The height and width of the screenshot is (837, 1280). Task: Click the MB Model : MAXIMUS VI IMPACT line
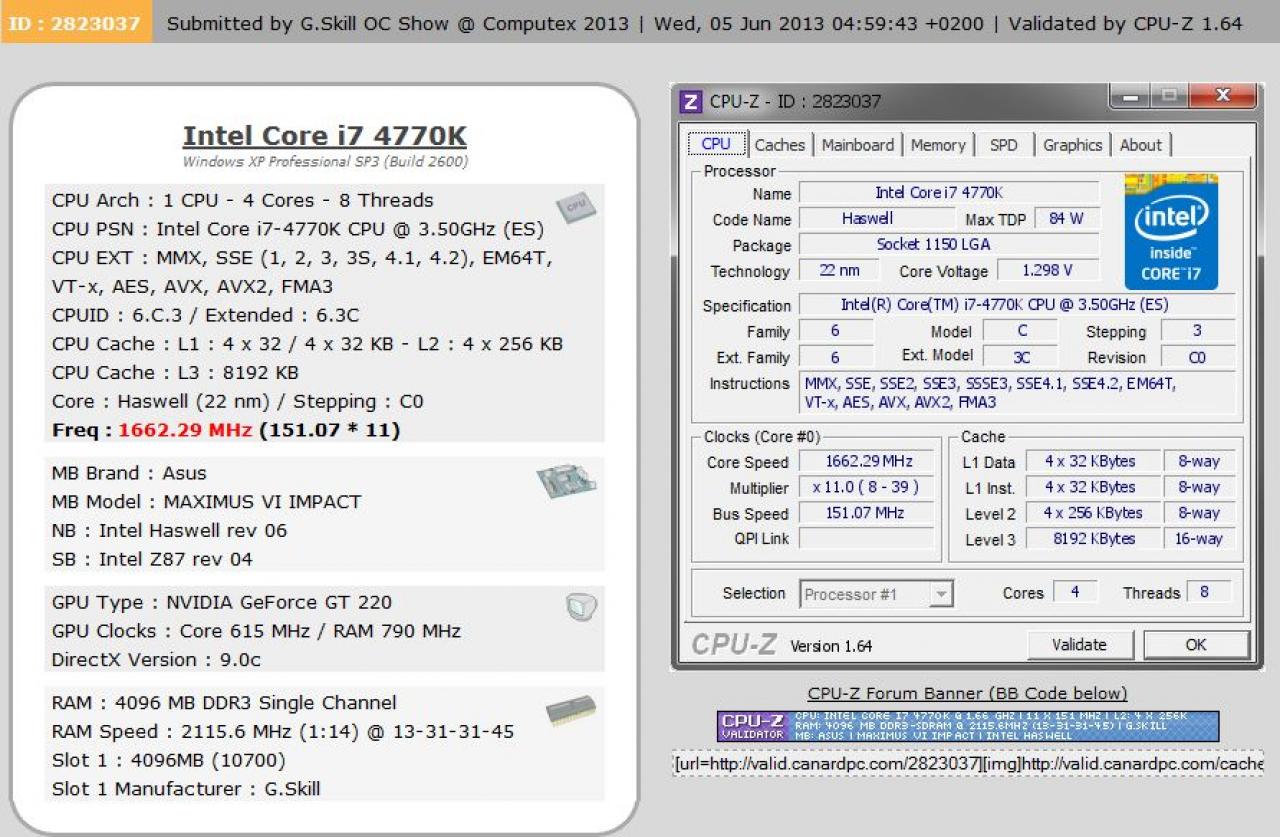click(x=207, y=502)
